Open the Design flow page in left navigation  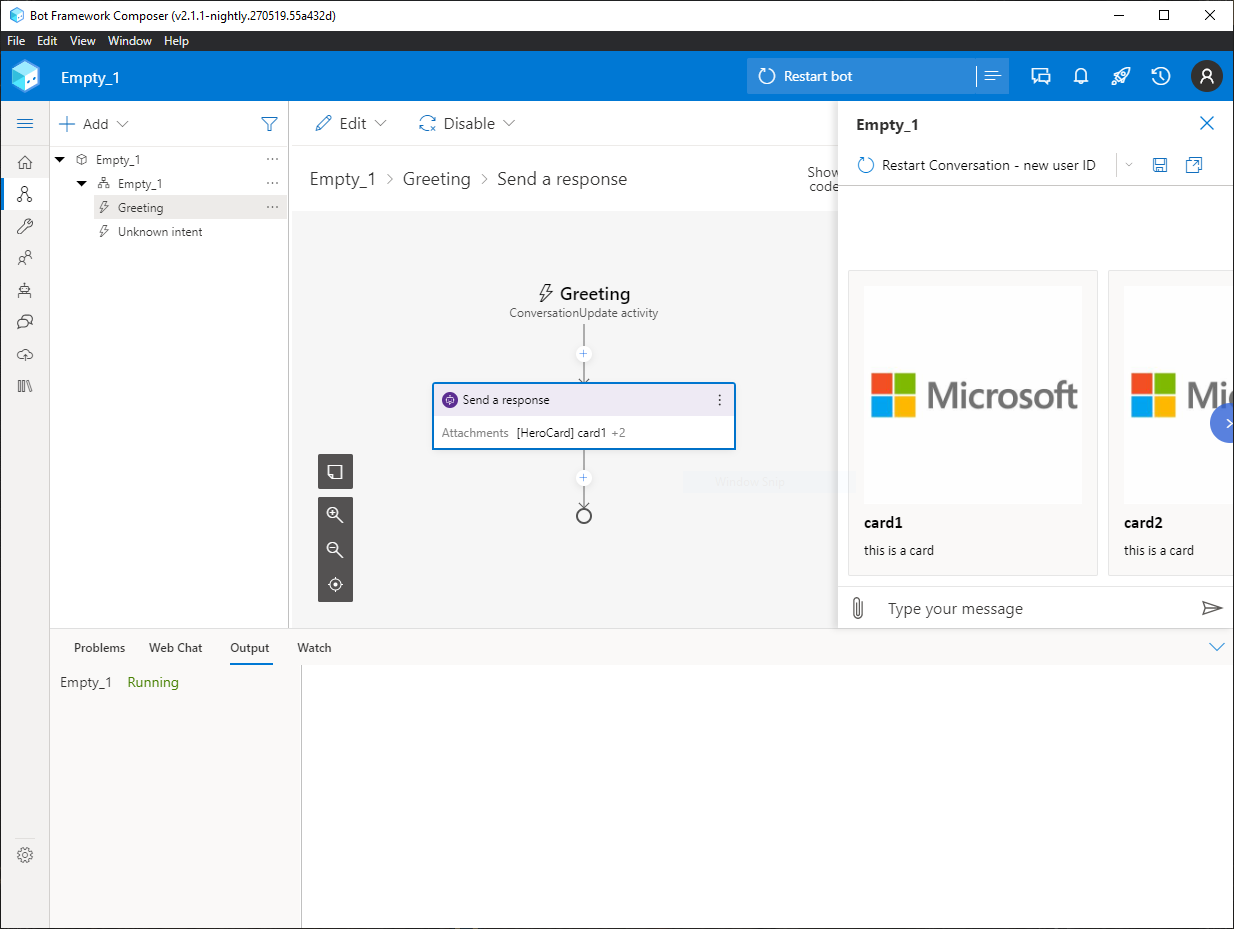[x=25, y=194]
